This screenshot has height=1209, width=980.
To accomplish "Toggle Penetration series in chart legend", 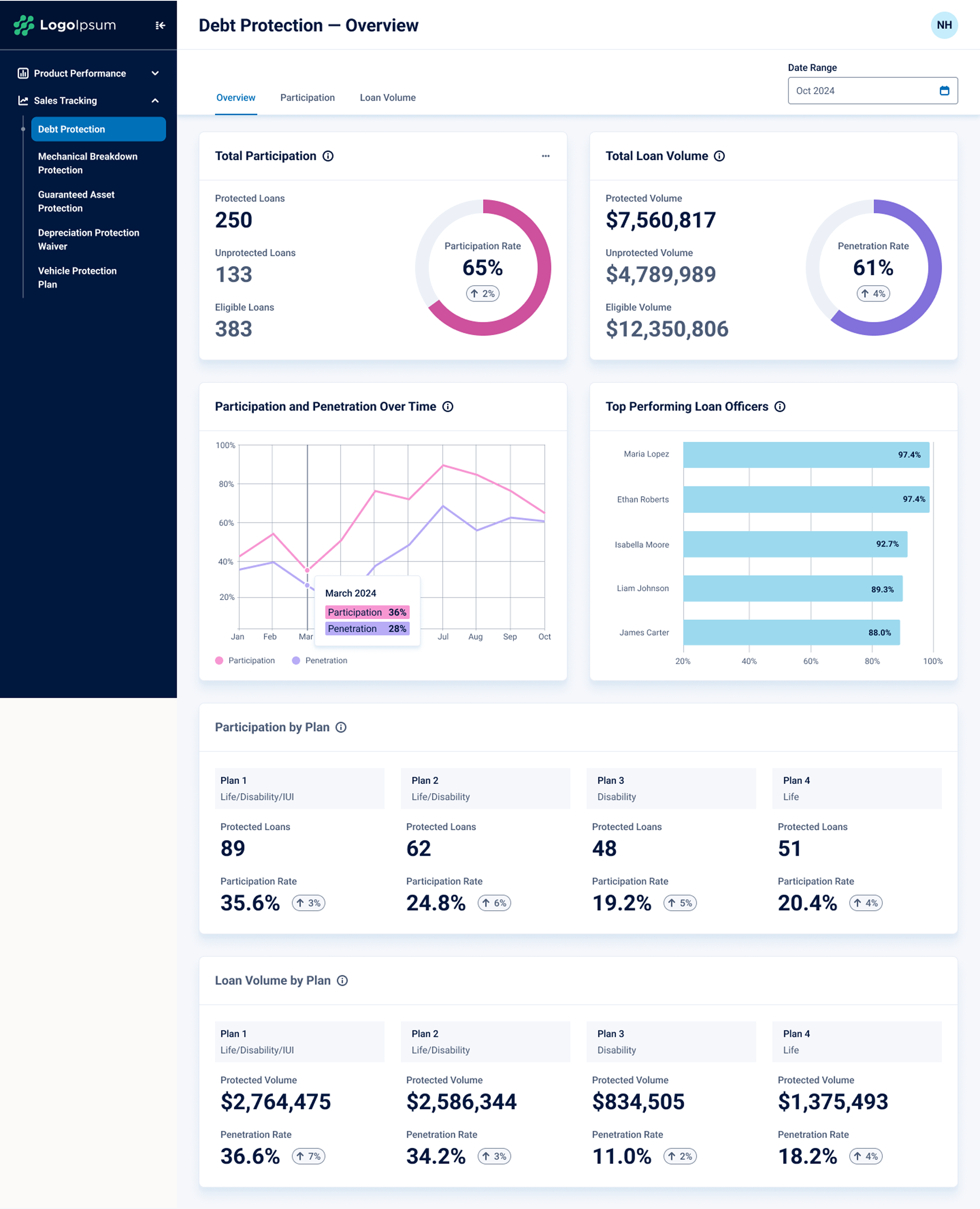I will (x=320, y=661).
